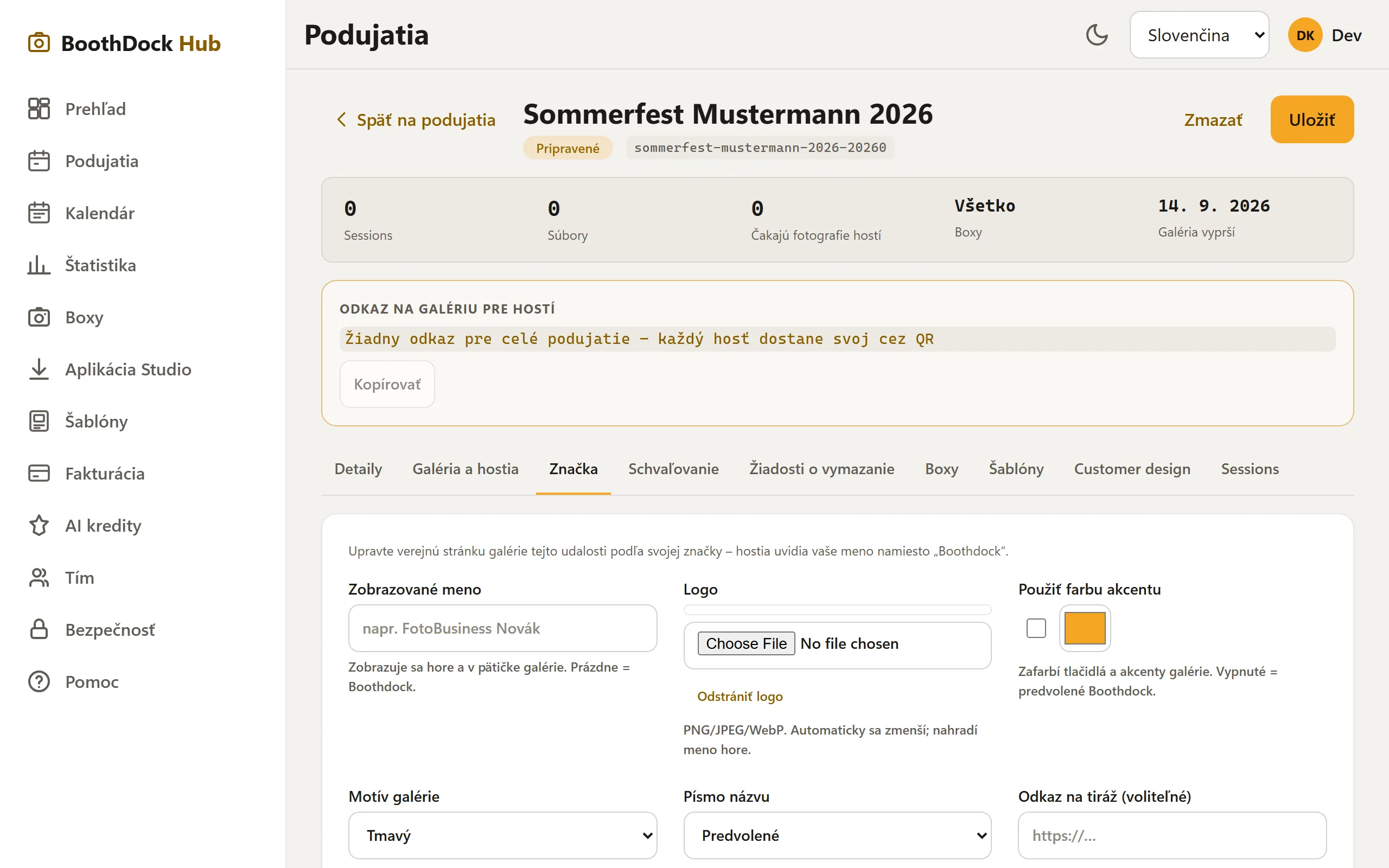Open the Sessions tab
Screen dimensions: 1389x868
click(1250, 469)
